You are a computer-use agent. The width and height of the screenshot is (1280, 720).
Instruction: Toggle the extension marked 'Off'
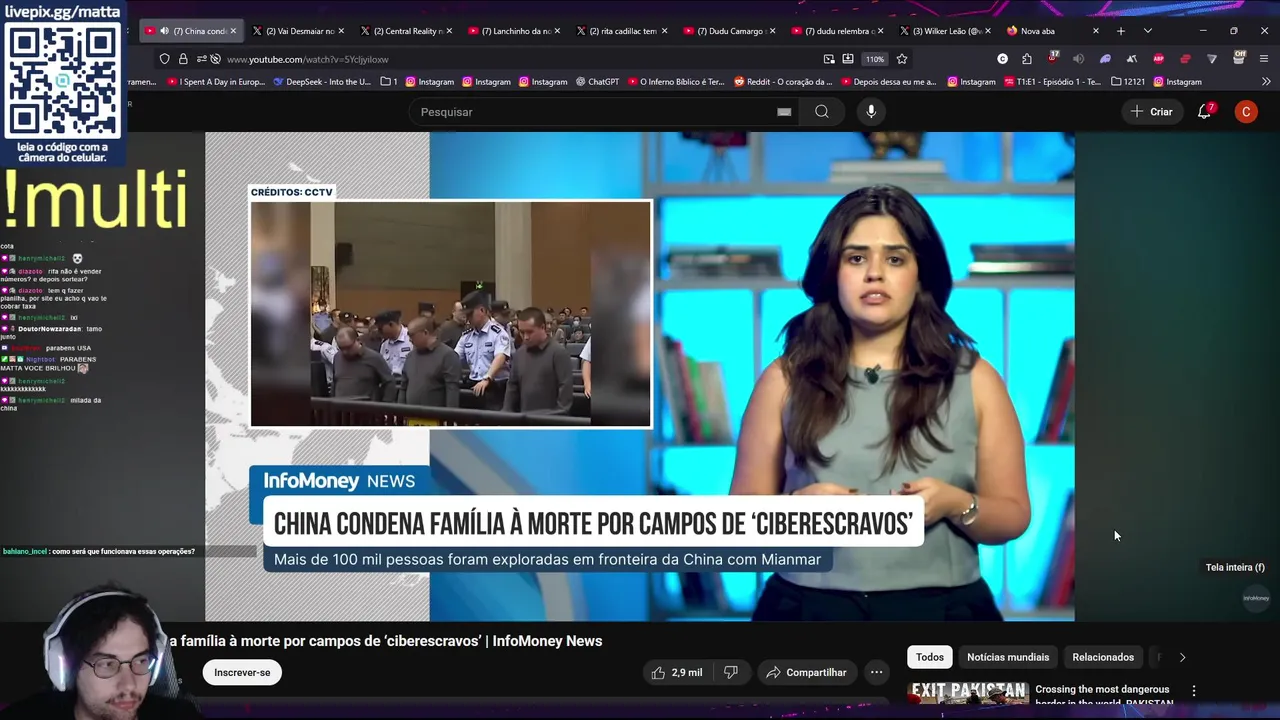point(1239,57)
